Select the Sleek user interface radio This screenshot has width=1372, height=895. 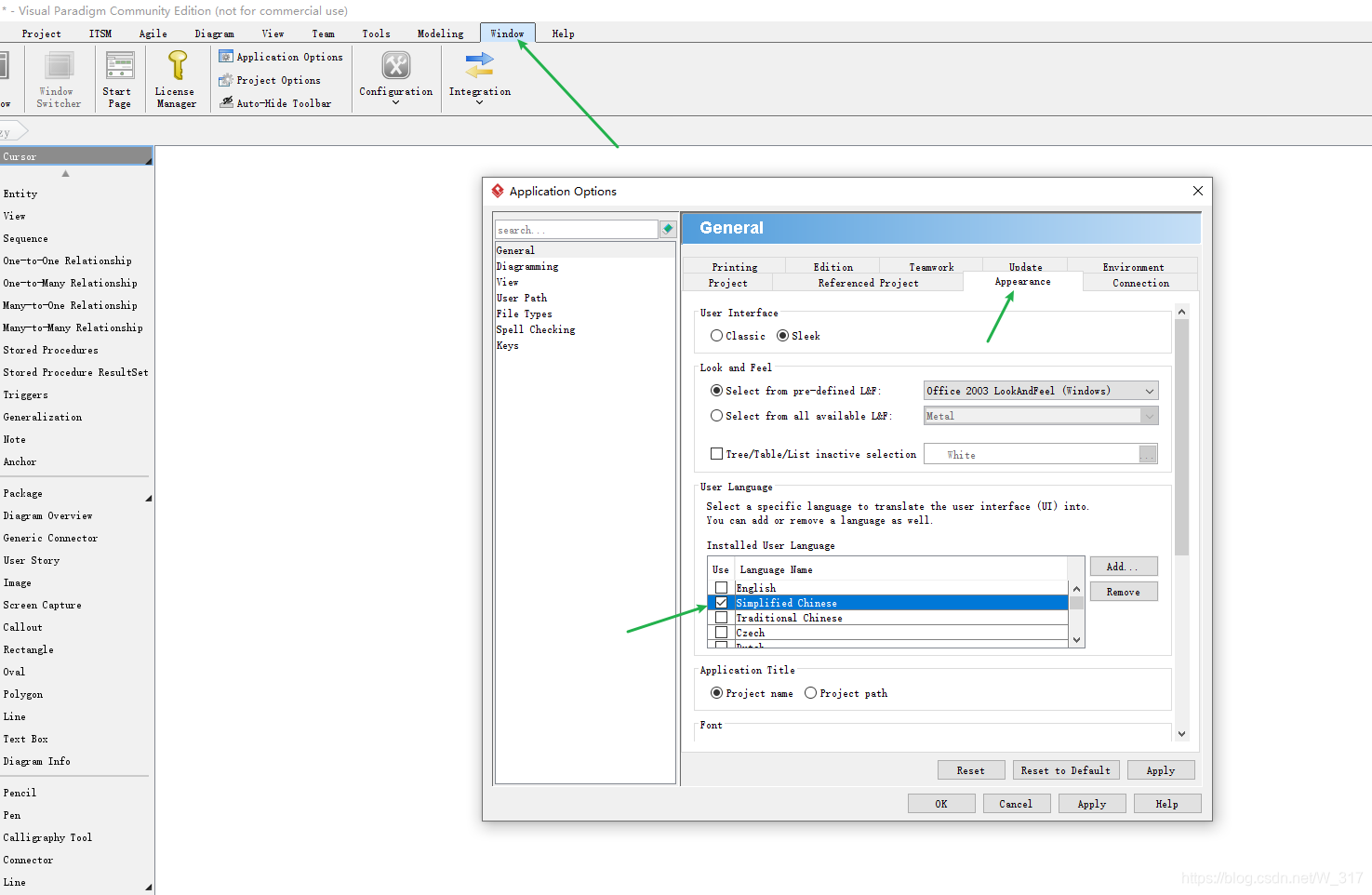click(x=782, y=335)
